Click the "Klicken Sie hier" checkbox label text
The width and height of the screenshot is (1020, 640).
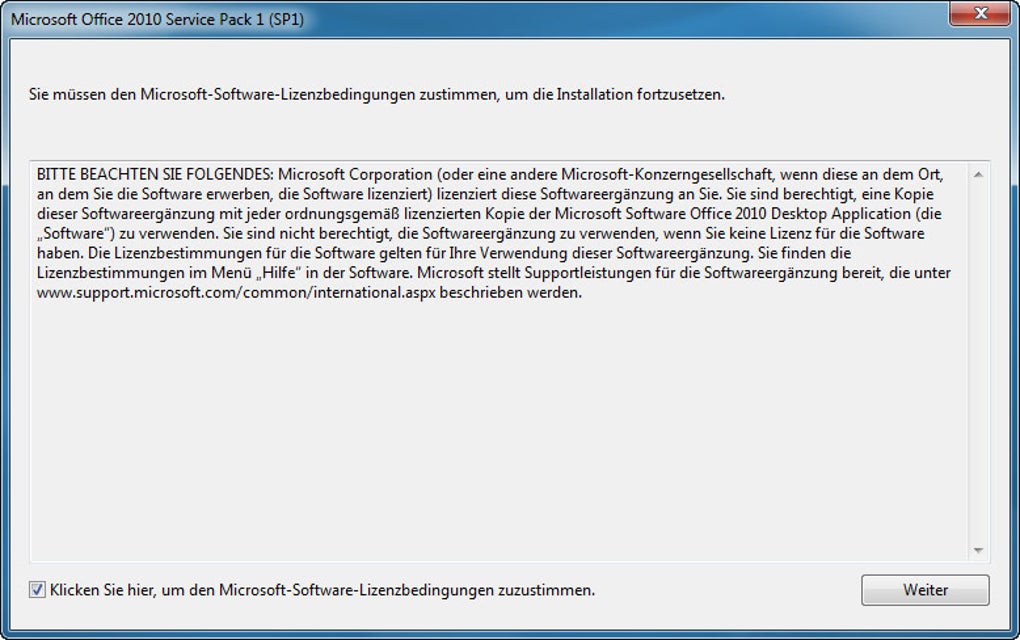click(322, 591)
